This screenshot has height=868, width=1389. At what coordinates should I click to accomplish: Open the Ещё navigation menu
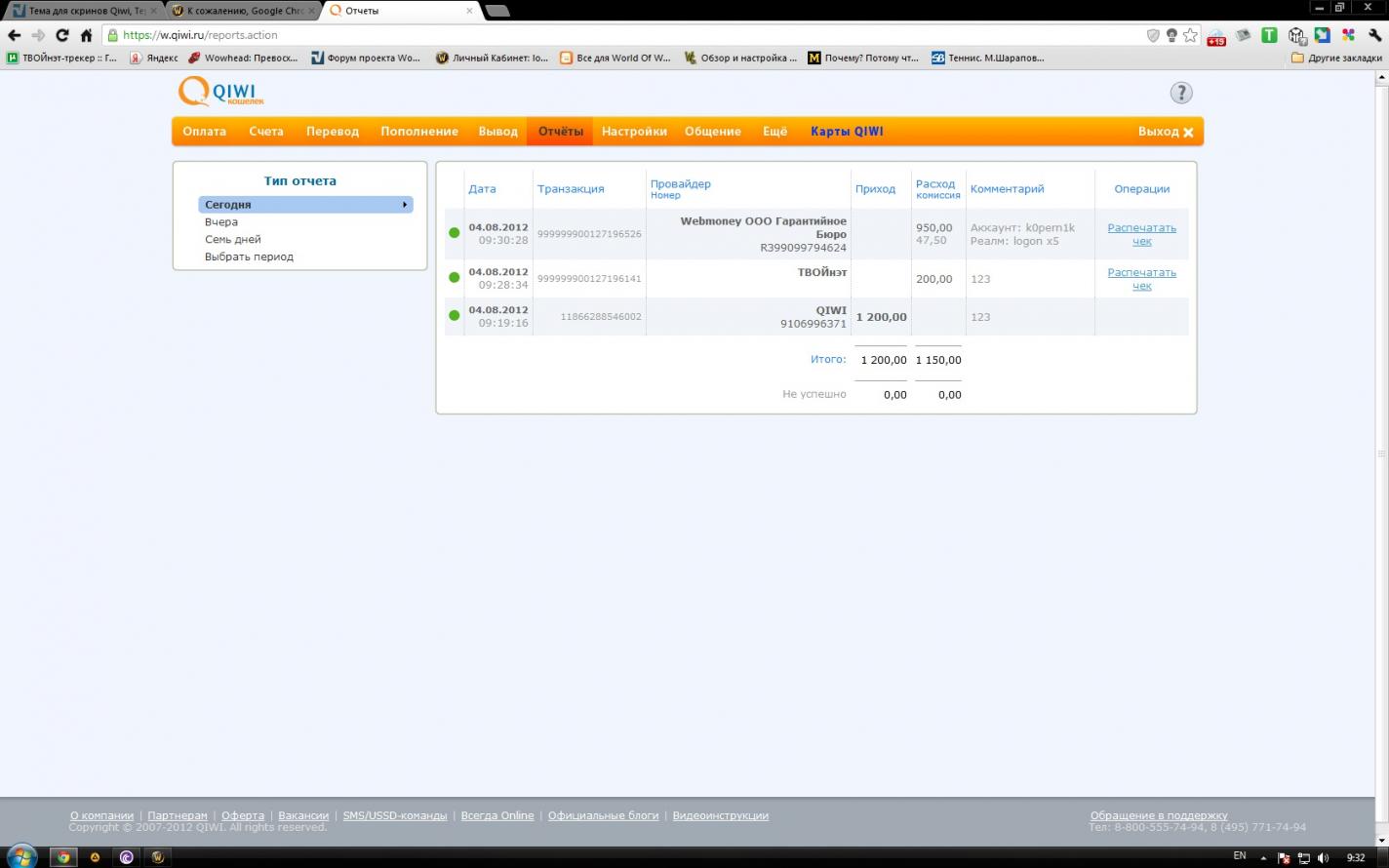tap(774, 132)
